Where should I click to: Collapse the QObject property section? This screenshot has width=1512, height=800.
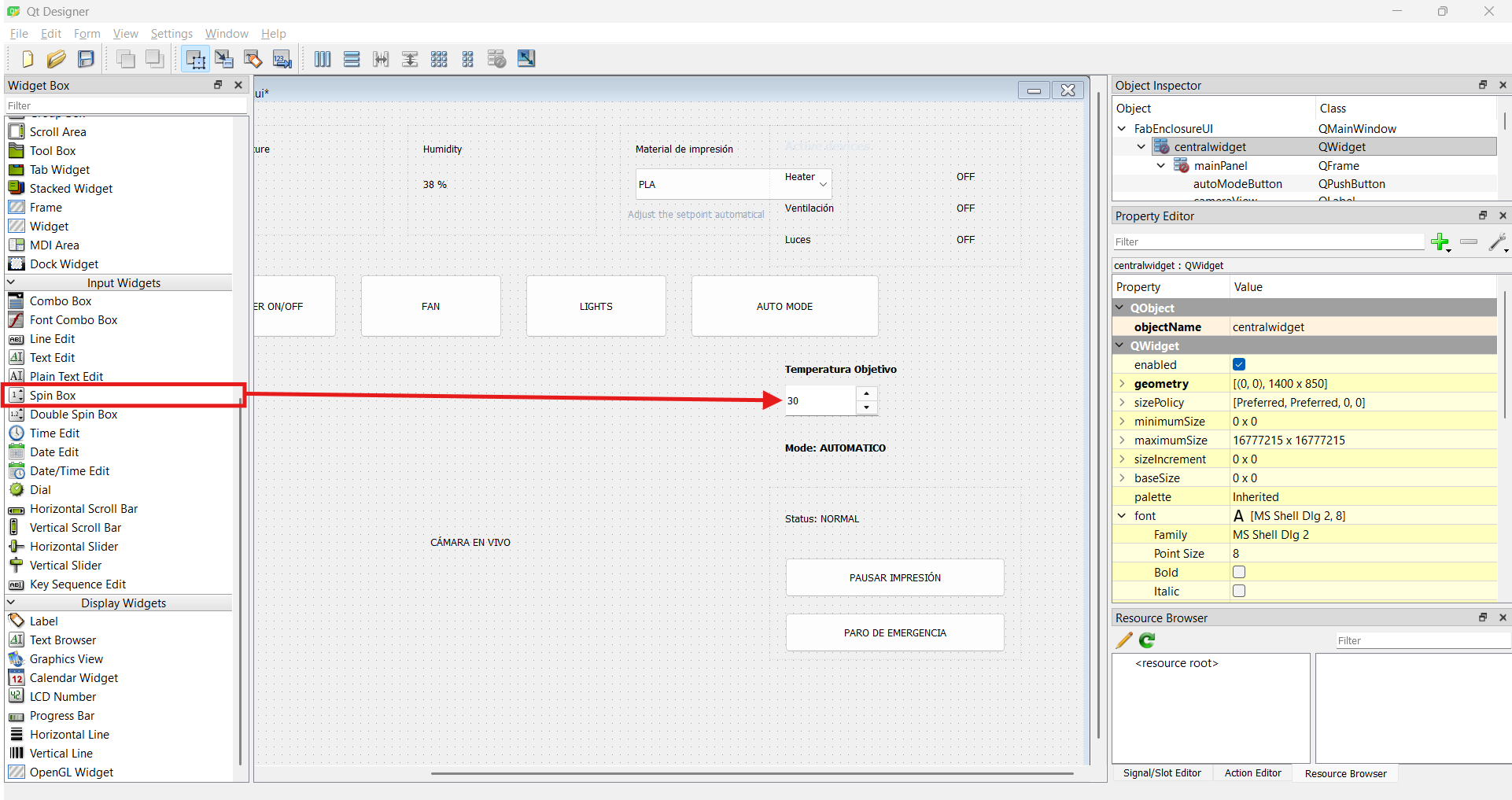click(1120, 308)
